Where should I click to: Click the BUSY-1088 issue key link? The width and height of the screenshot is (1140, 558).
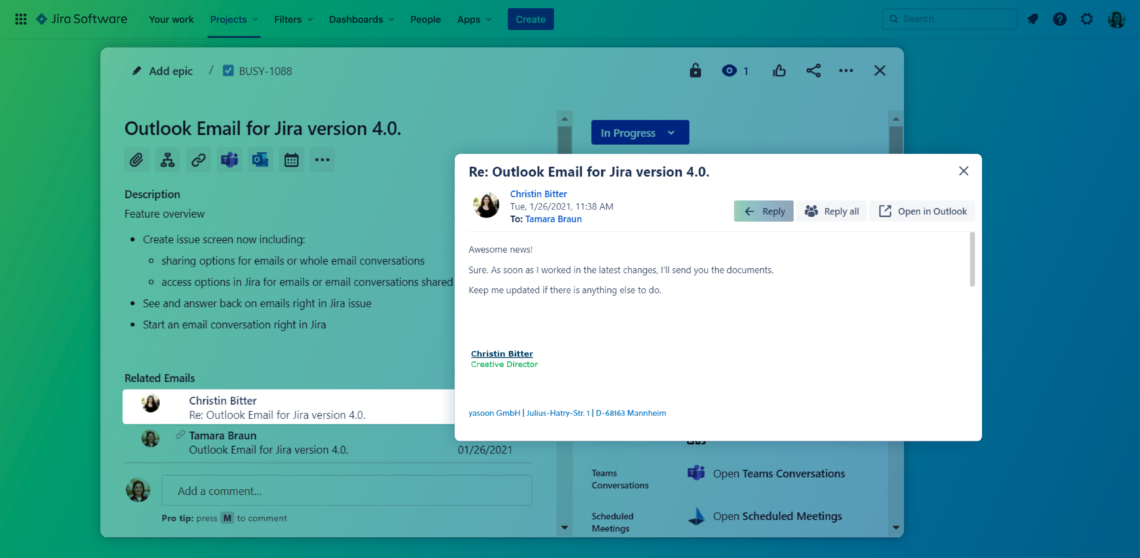pyautogui.click(x=265, y=71)
